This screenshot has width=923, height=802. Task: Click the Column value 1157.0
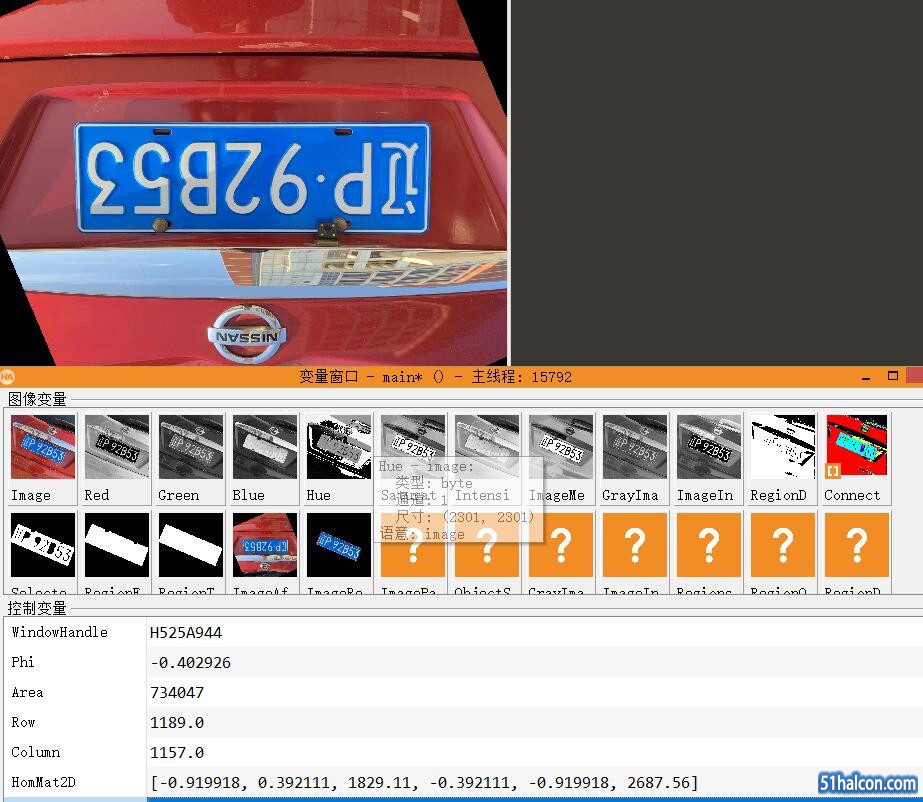pos(177,753)
